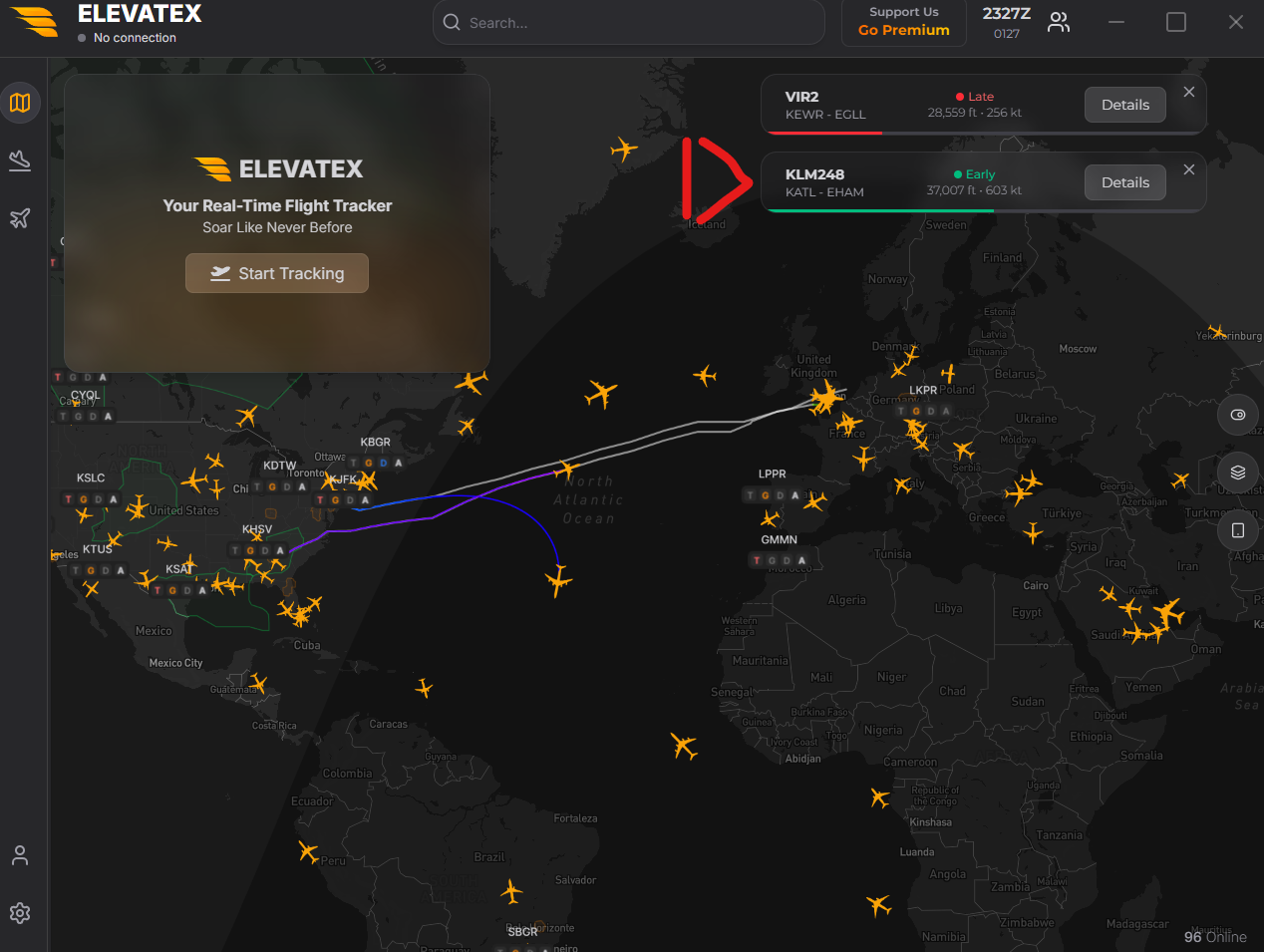Select the aircraft over Greenland
The height and width of the screenshot is (952, 1264).
pos(624,150)
